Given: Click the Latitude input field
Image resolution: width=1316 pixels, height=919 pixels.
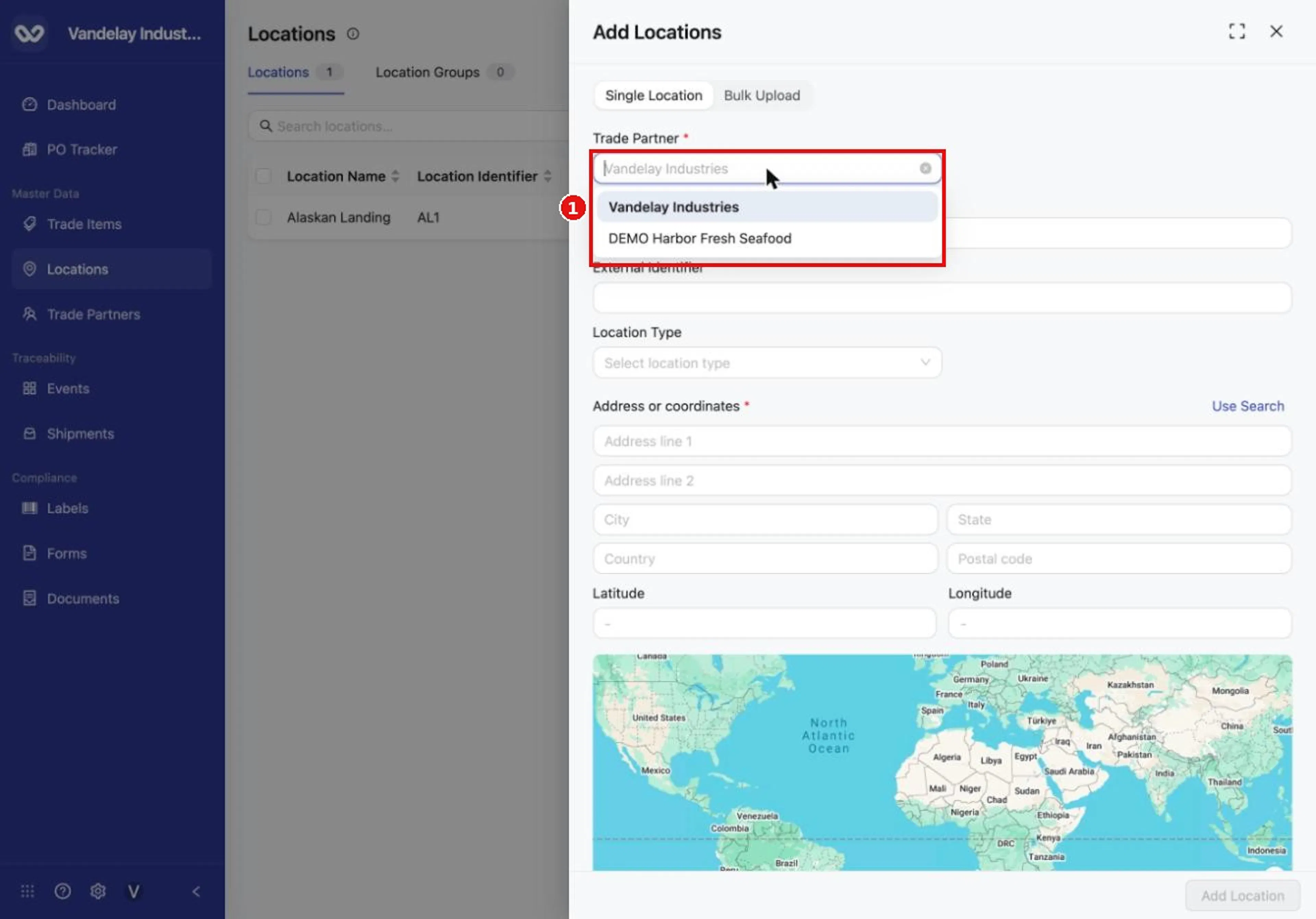Looking at the screenshot, I should pyautogui.click(x=765, y=623).
